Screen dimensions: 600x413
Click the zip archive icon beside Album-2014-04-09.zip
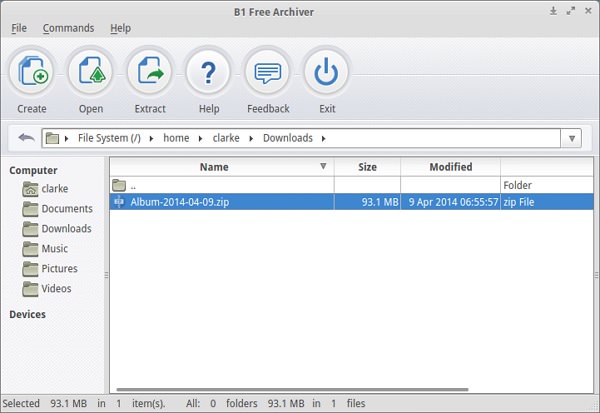tap(119, 201)
